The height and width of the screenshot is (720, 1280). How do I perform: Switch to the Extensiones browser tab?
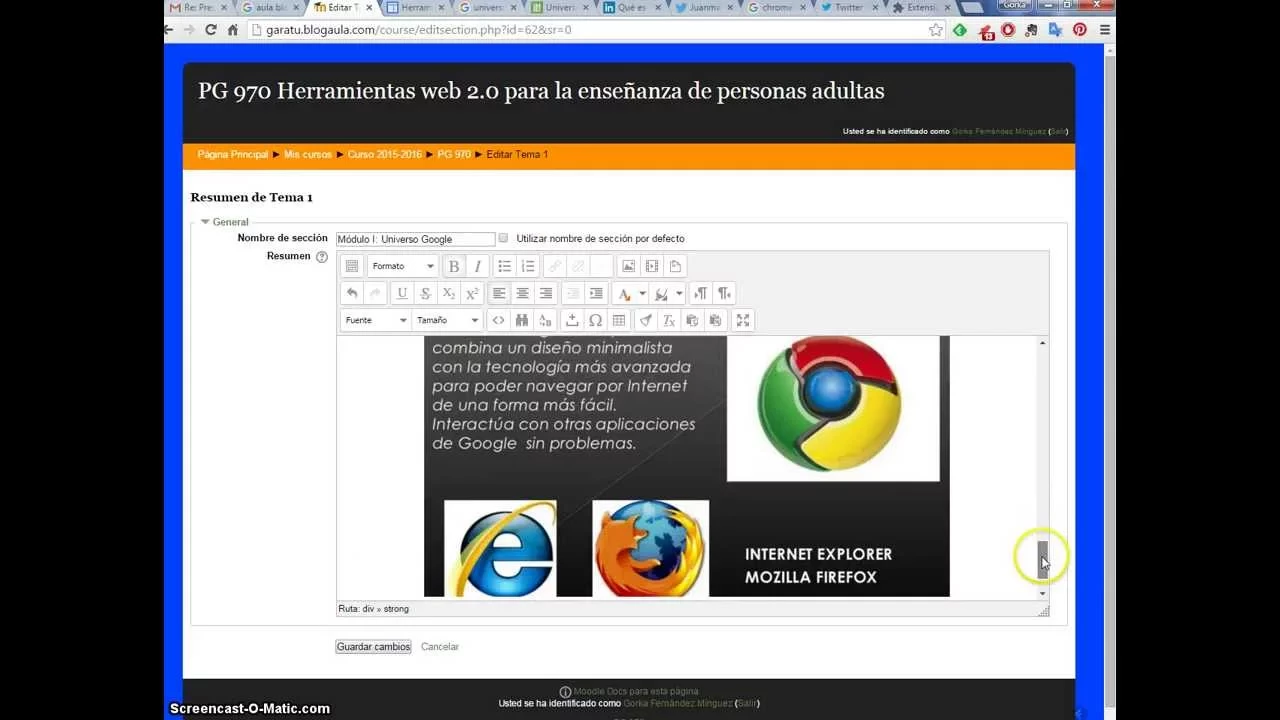921,7
